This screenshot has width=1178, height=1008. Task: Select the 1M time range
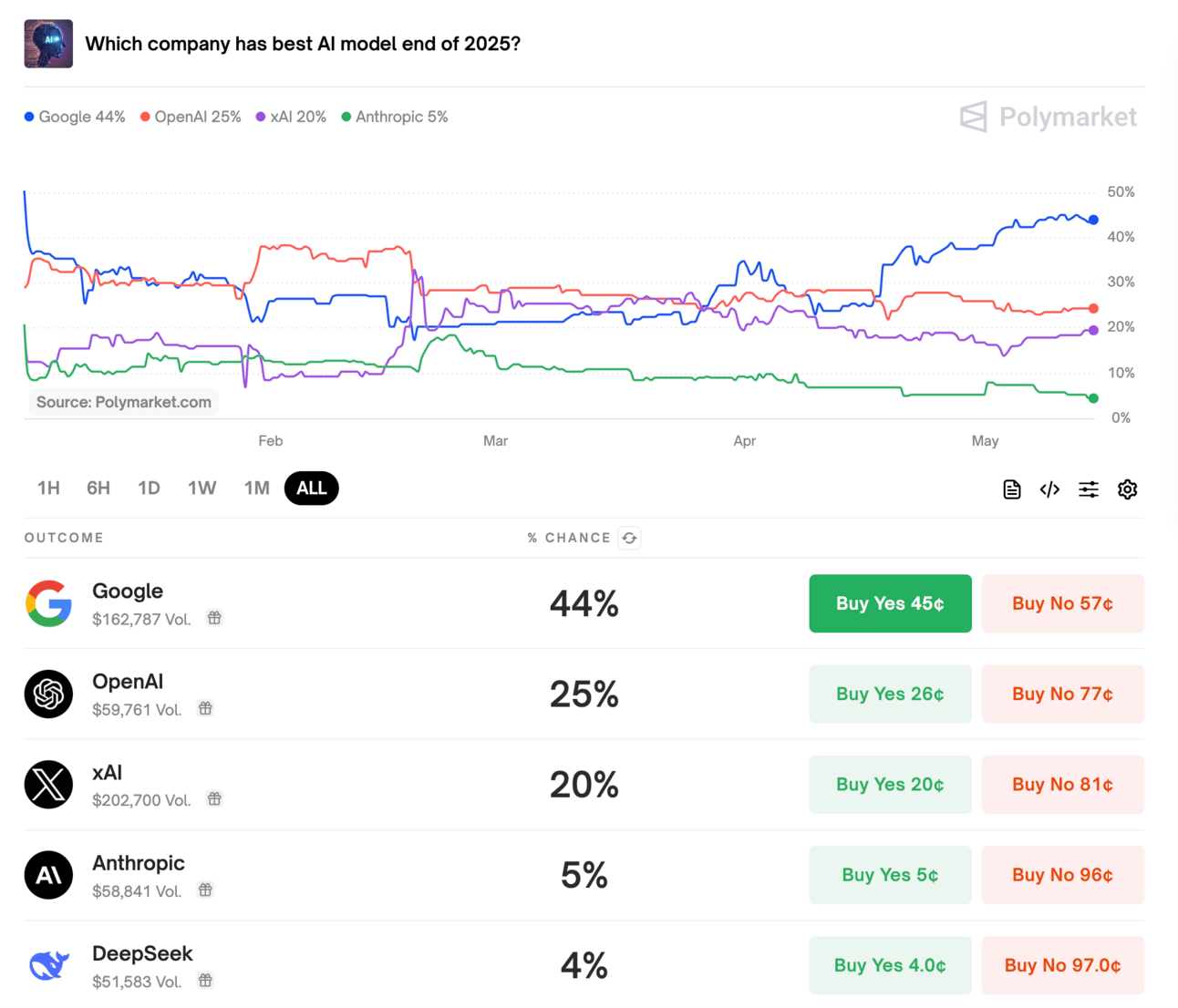(x=256, y=489)
